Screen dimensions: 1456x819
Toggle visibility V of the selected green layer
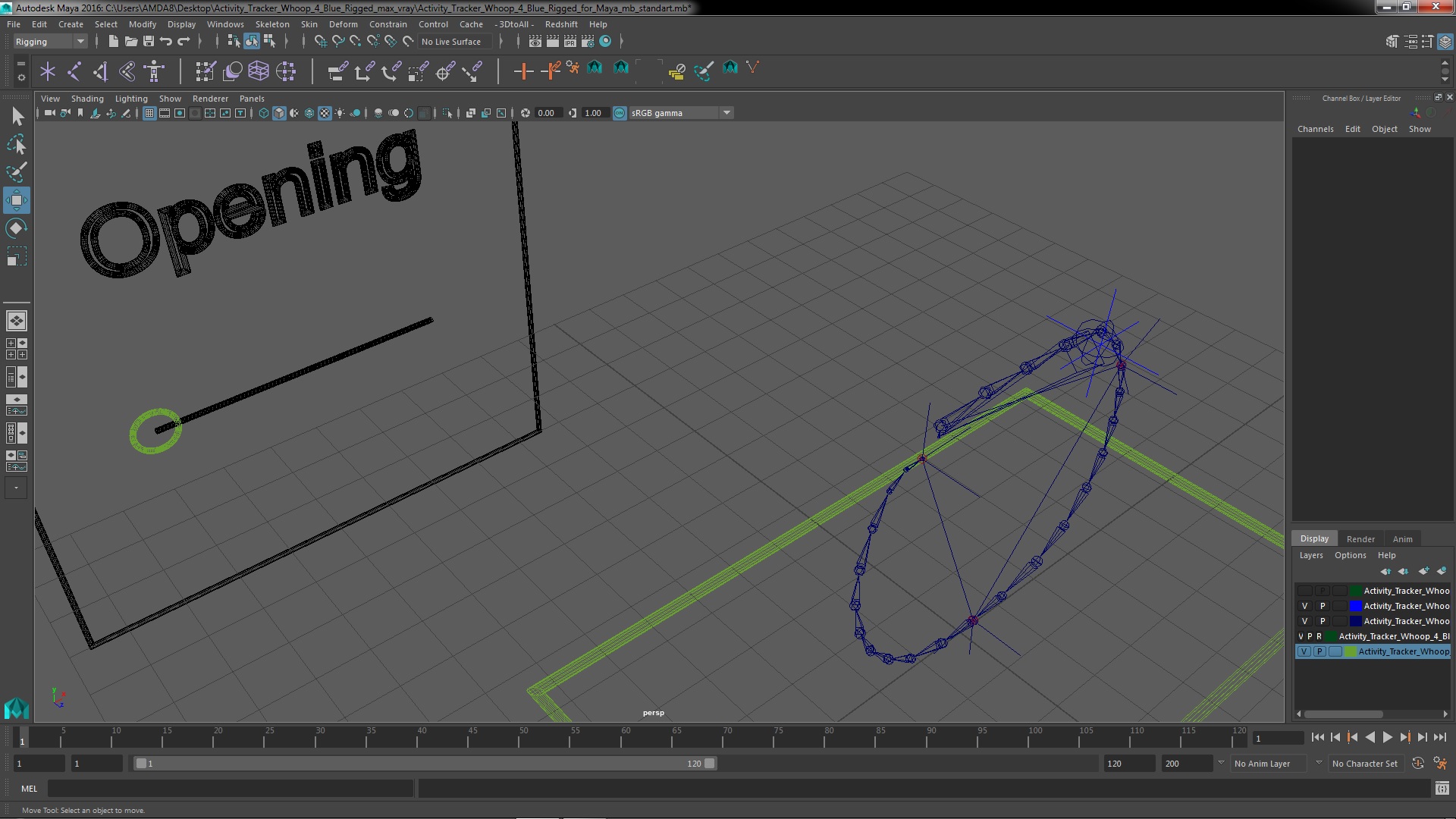(1304, 651)
